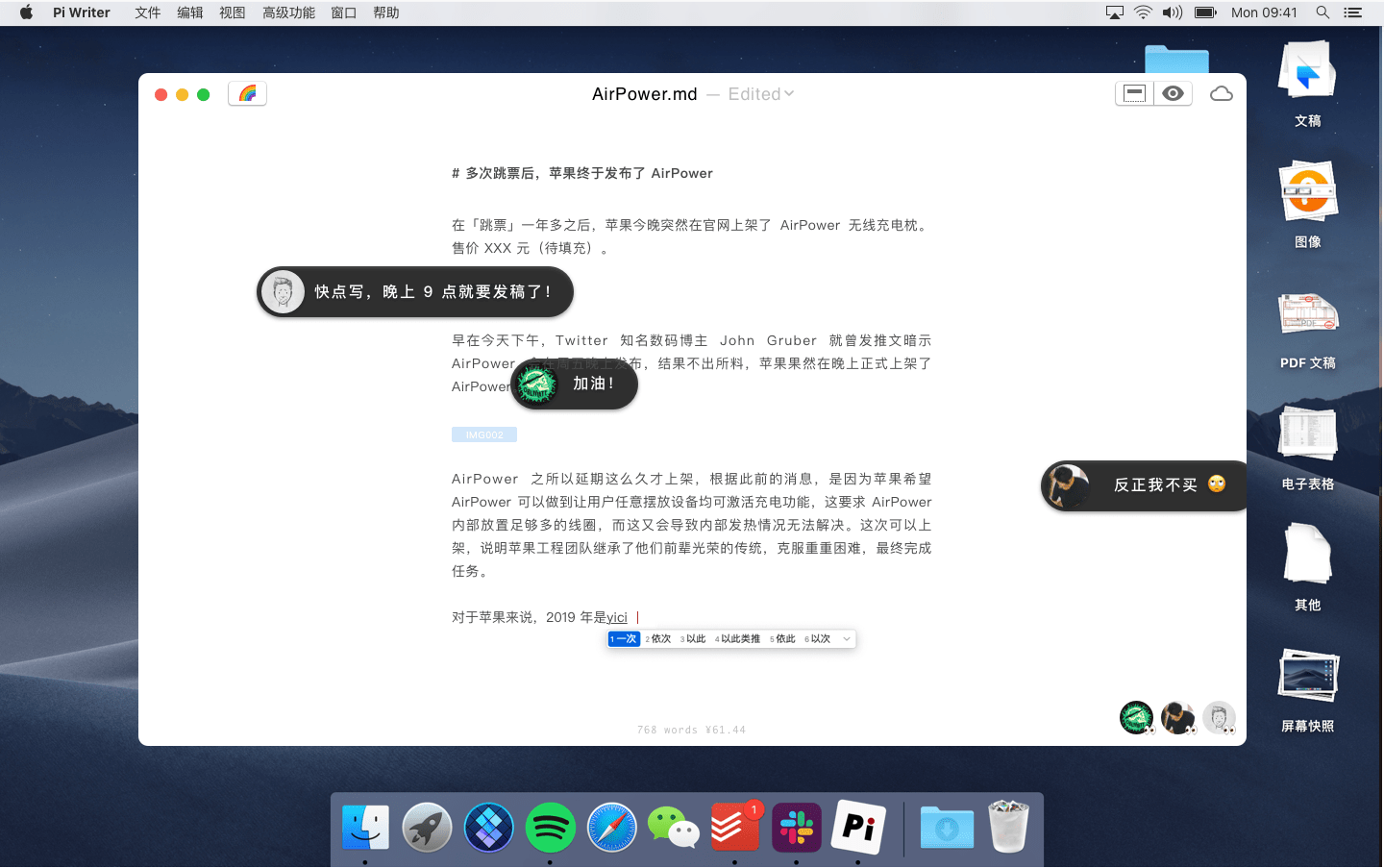The width and height of the screenshot is (1384, 868).
Task: Click the Mon 09:41 clock
Action: [1264, 12]
